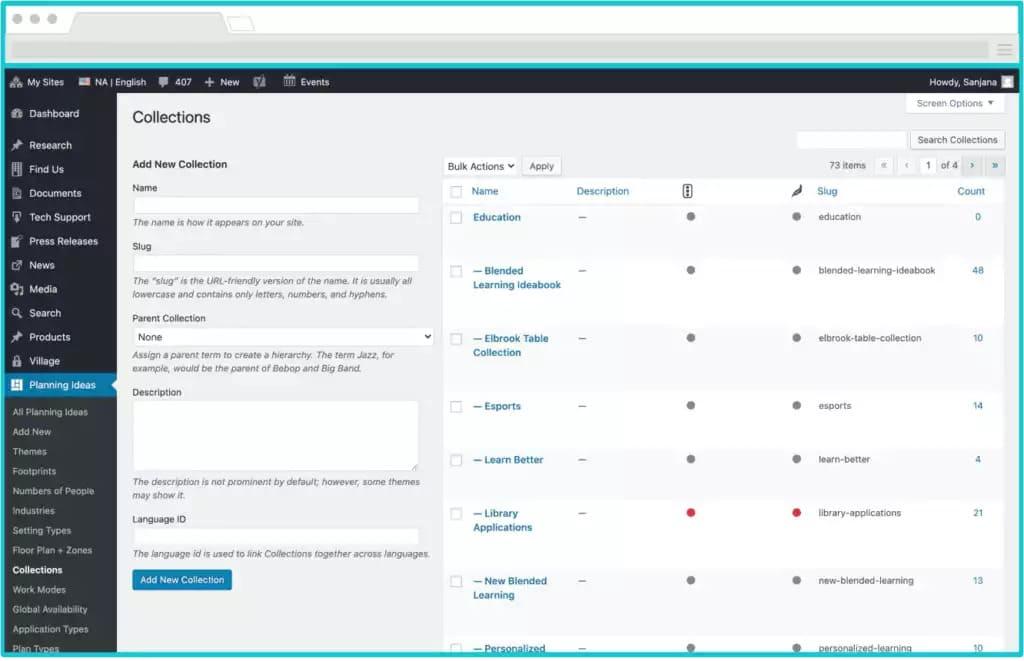Screen dimensions: 1024x661
Task: Click the current page number field
Action: (x=928, y=165)
